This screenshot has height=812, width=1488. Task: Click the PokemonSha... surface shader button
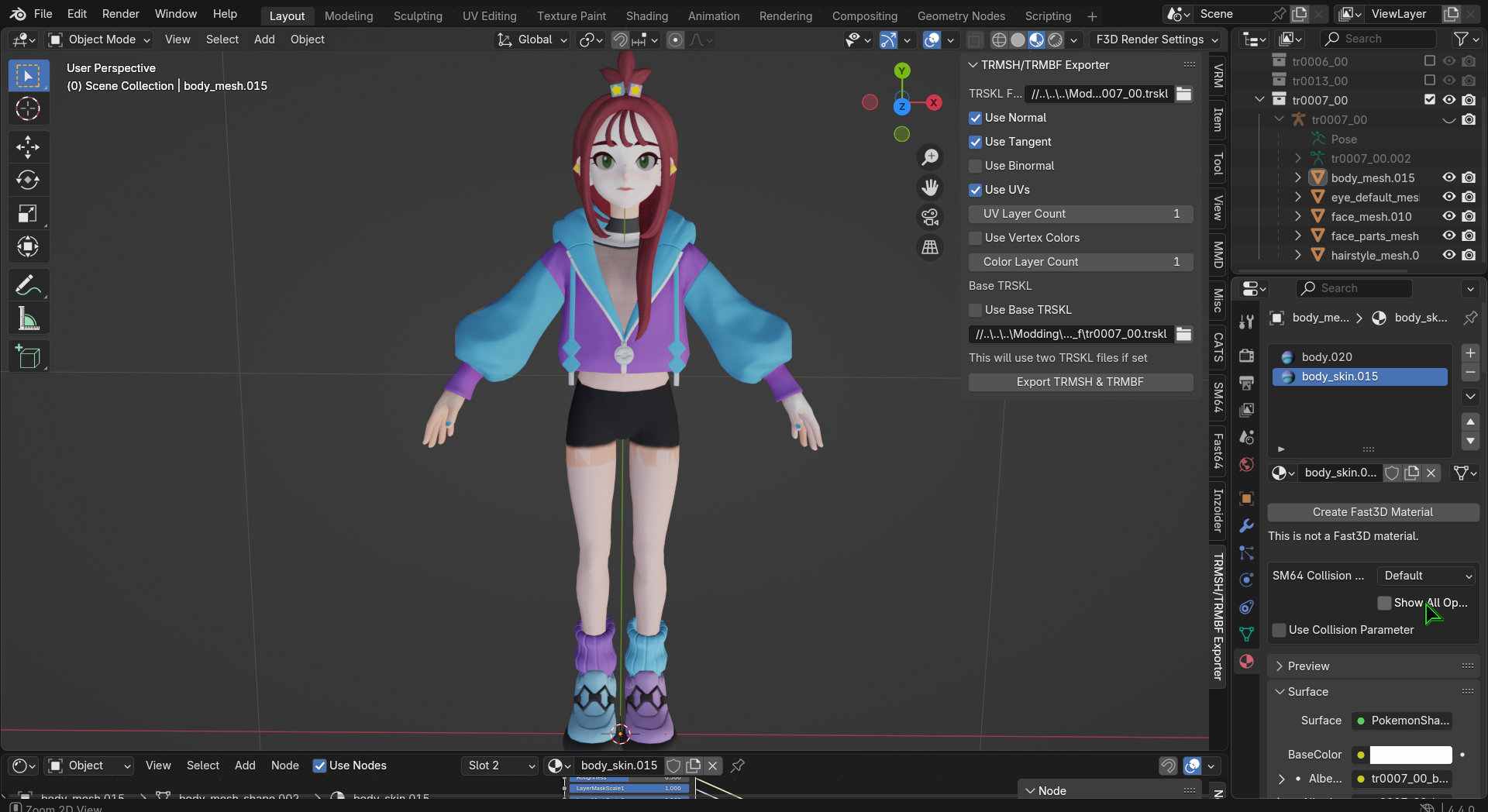click(1401, 721)
